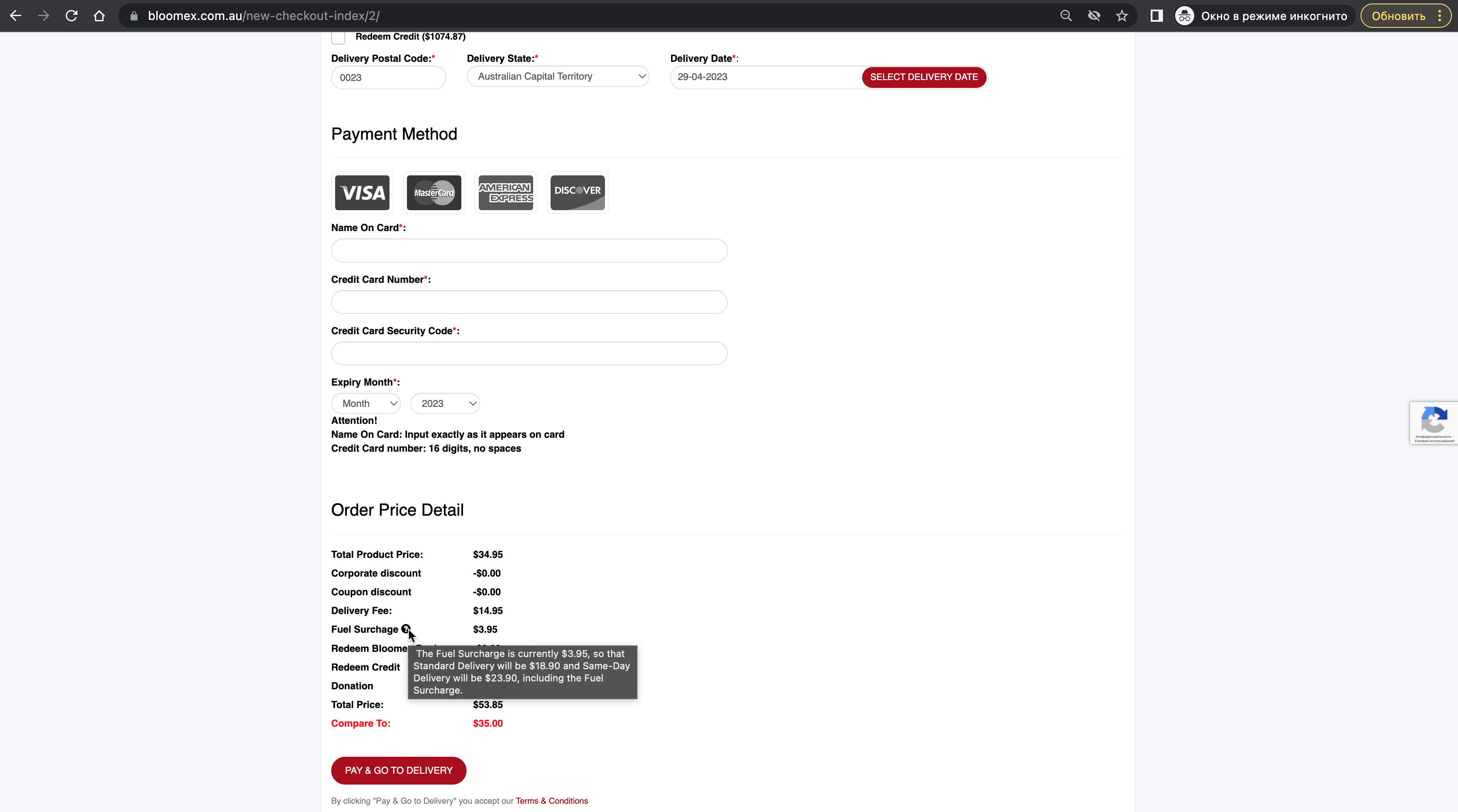Open the Delivery State dropdown
Image resolution: width=1458 pixels, height=812 pixels.
(558, 77)
